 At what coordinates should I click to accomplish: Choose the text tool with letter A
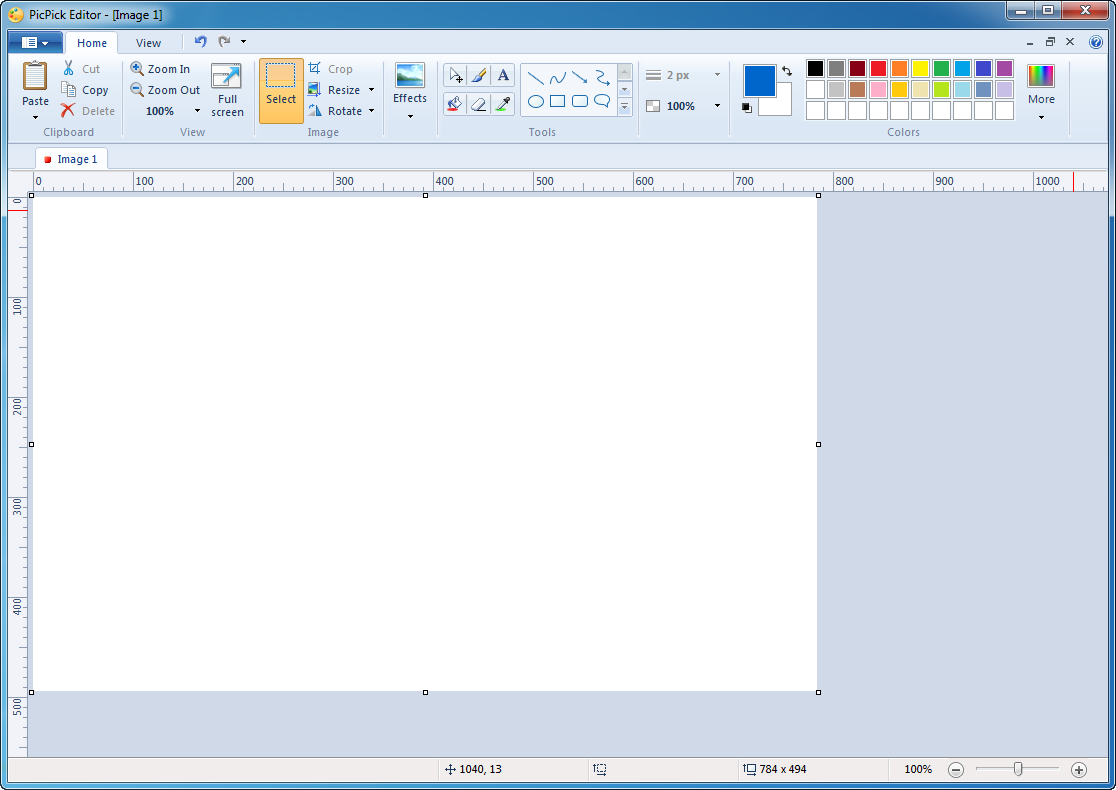(503, 75)
